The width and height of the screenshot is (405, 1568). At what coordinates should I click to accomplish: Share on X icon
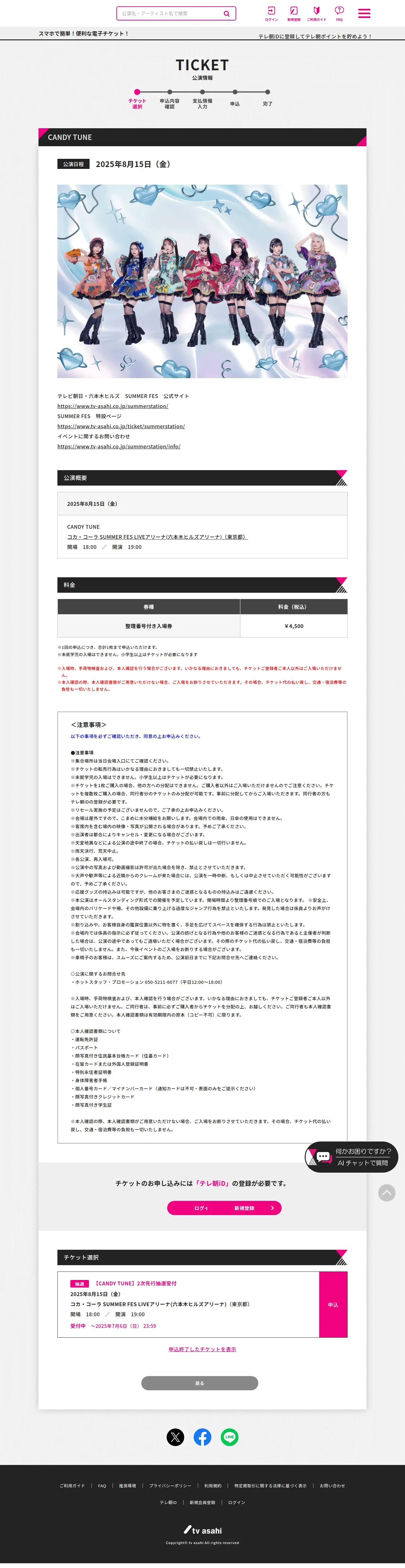[175, 1437]
